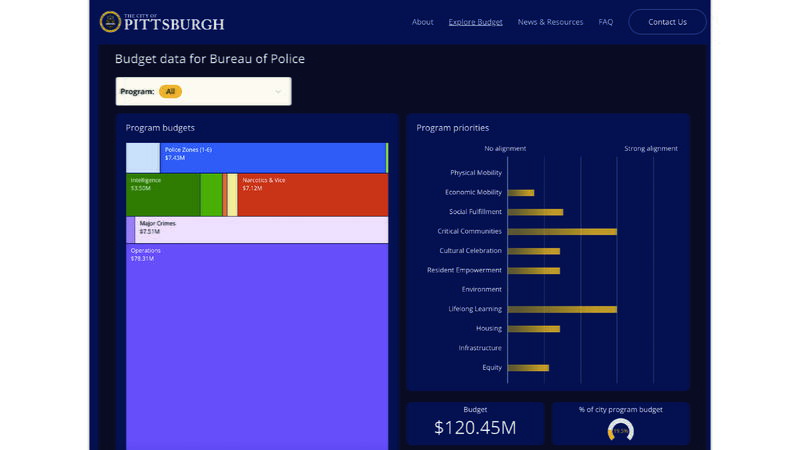
Task: Click the Cultural Celebration priority bar
Action: 534,251
